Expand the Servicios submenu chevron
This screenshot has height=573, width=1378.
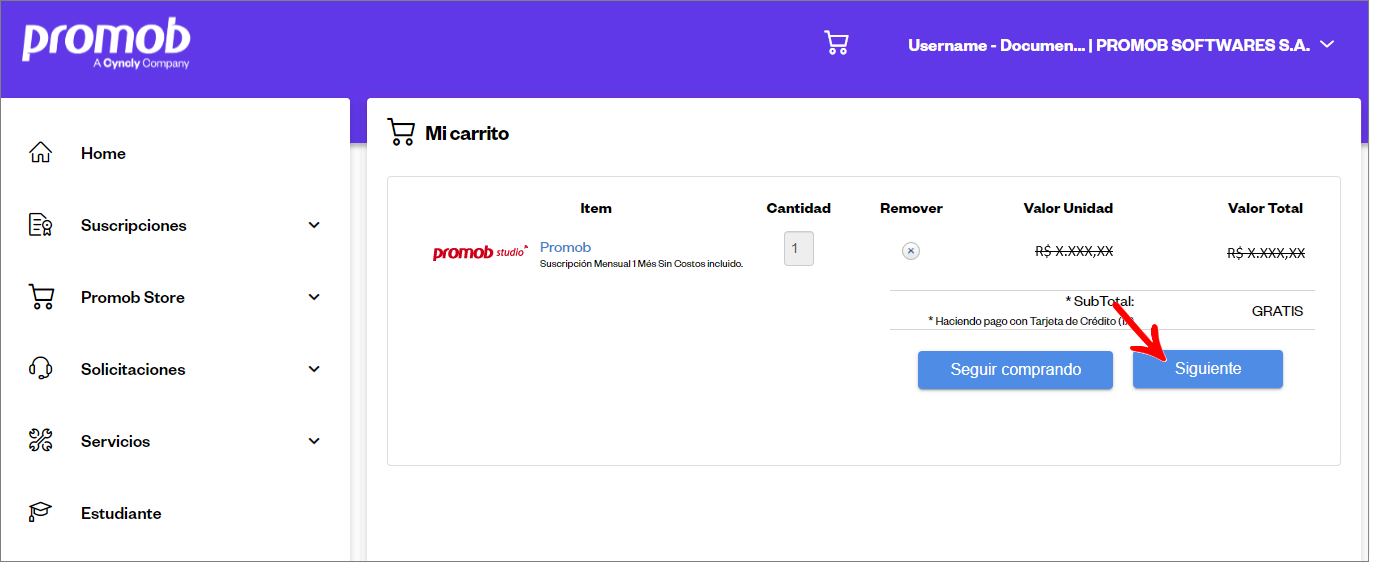[314, 441]
